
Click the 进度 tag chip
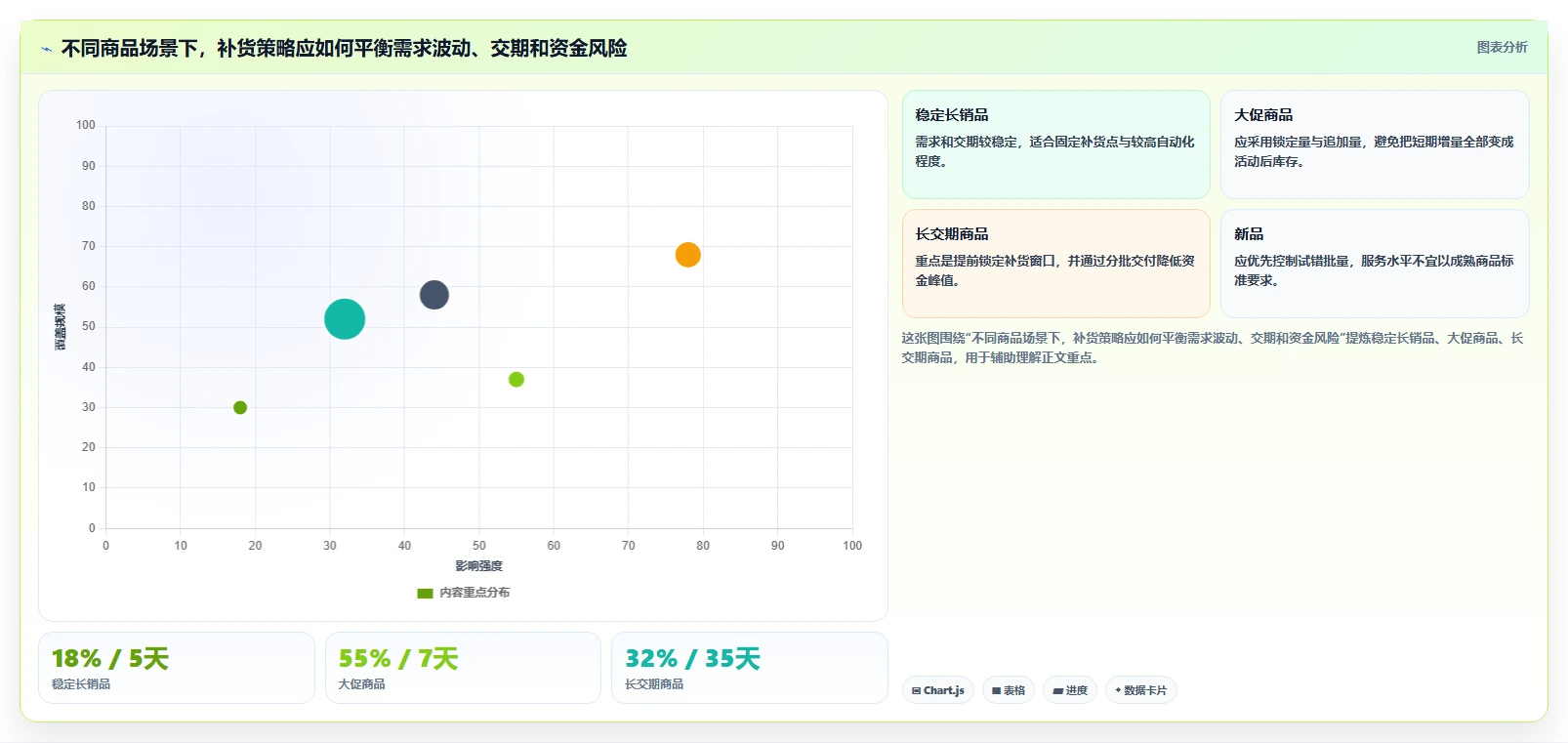[x=1070, y=690]
